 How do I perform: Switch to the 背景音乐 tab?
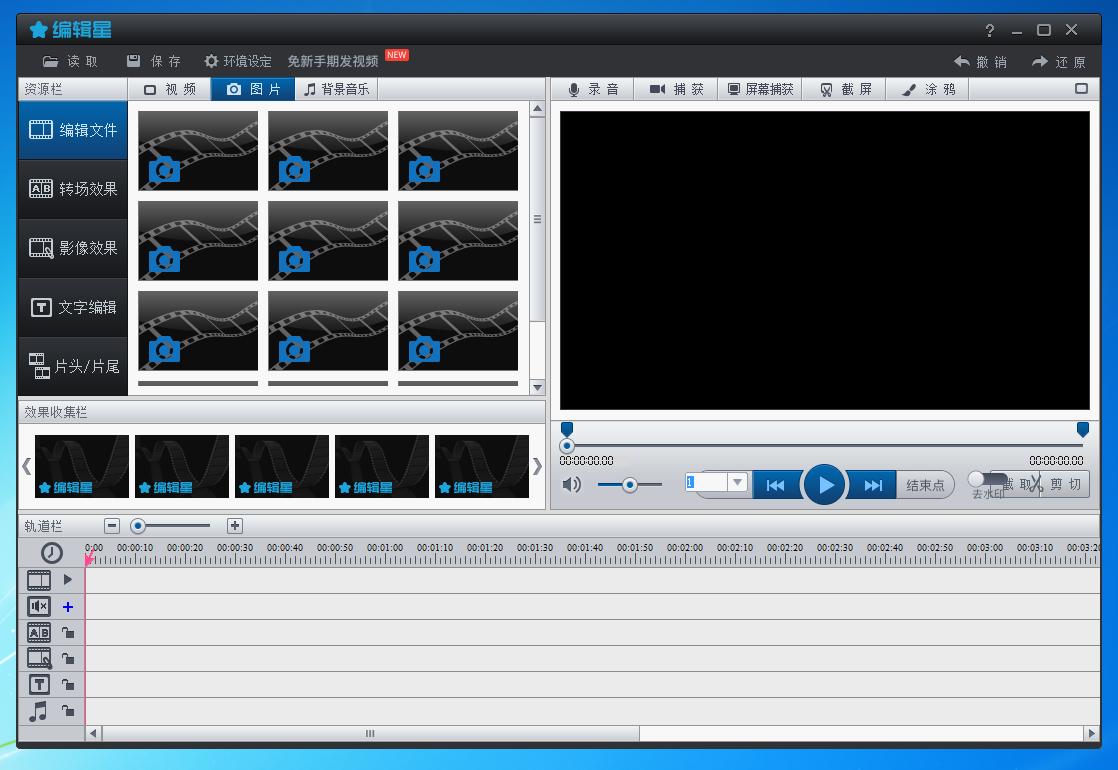click(x=336, y=89)
